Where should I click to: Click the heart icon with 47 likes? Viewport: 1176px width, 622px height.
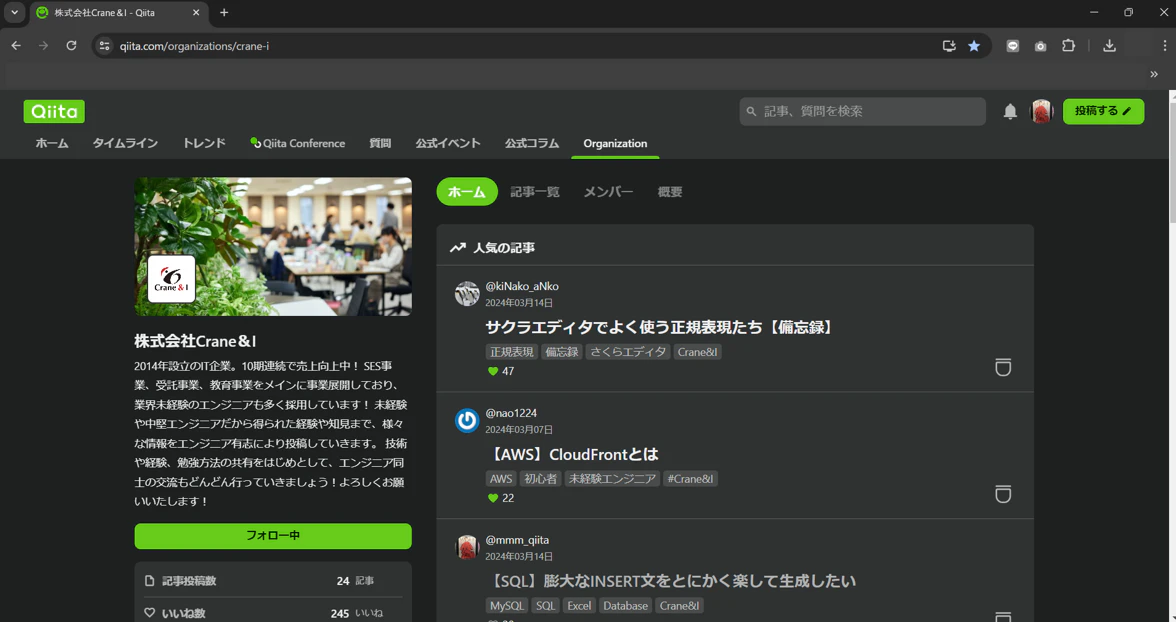click(493, 371)
